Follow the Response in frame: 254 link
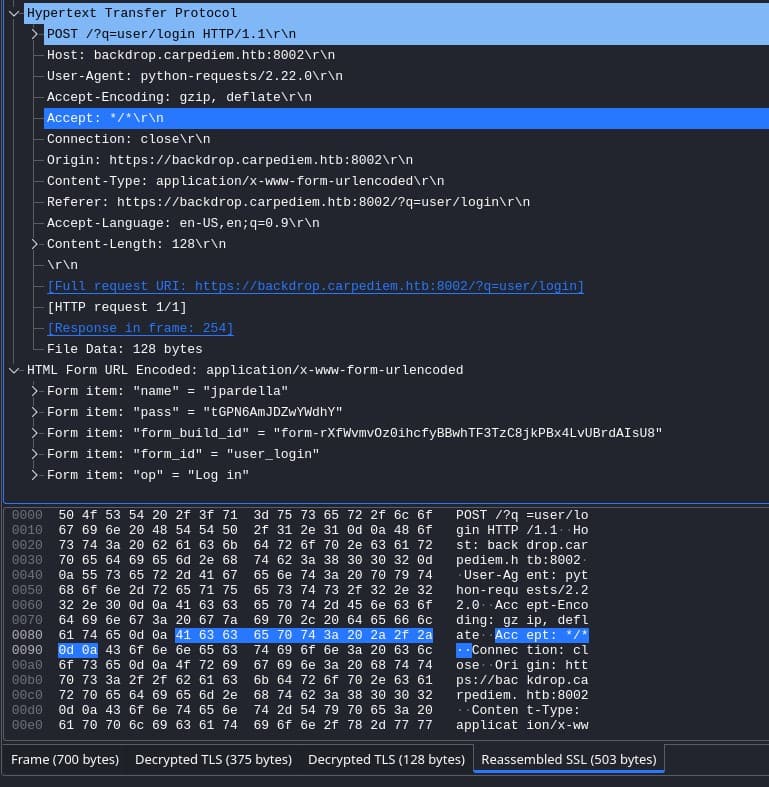769x787 pixels. (140, 328)
